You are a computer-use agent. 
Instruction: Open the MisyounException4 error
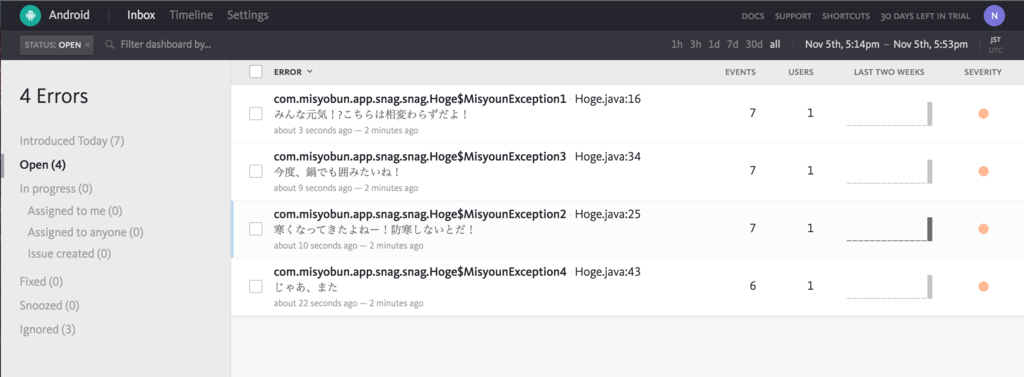[x=420, y=272]
